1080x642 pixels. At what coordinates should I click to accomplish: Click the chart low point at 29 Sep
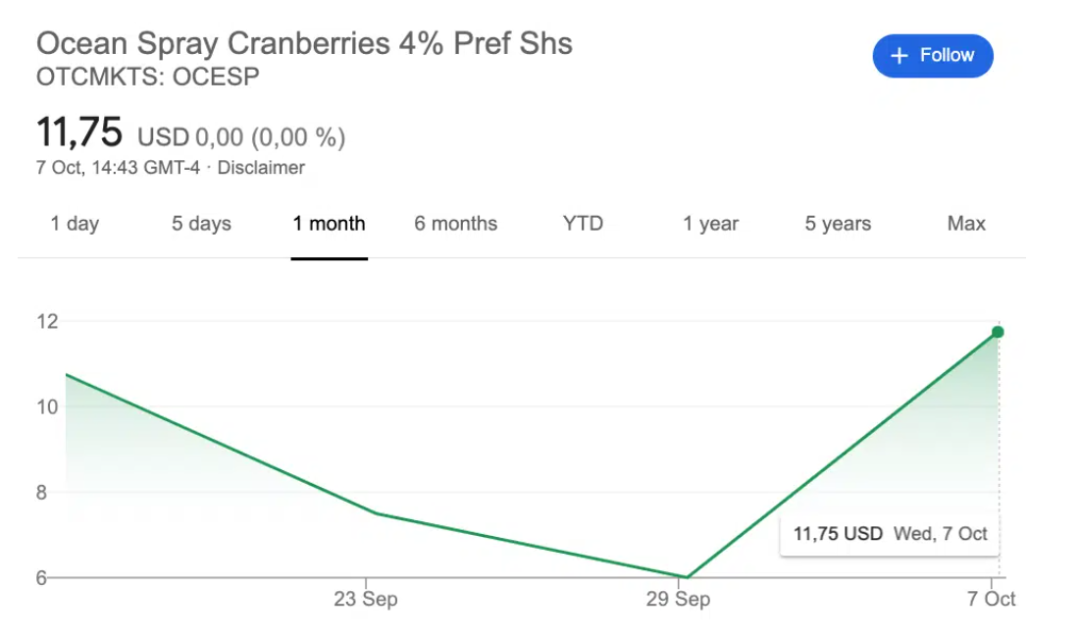click(686, 577)
